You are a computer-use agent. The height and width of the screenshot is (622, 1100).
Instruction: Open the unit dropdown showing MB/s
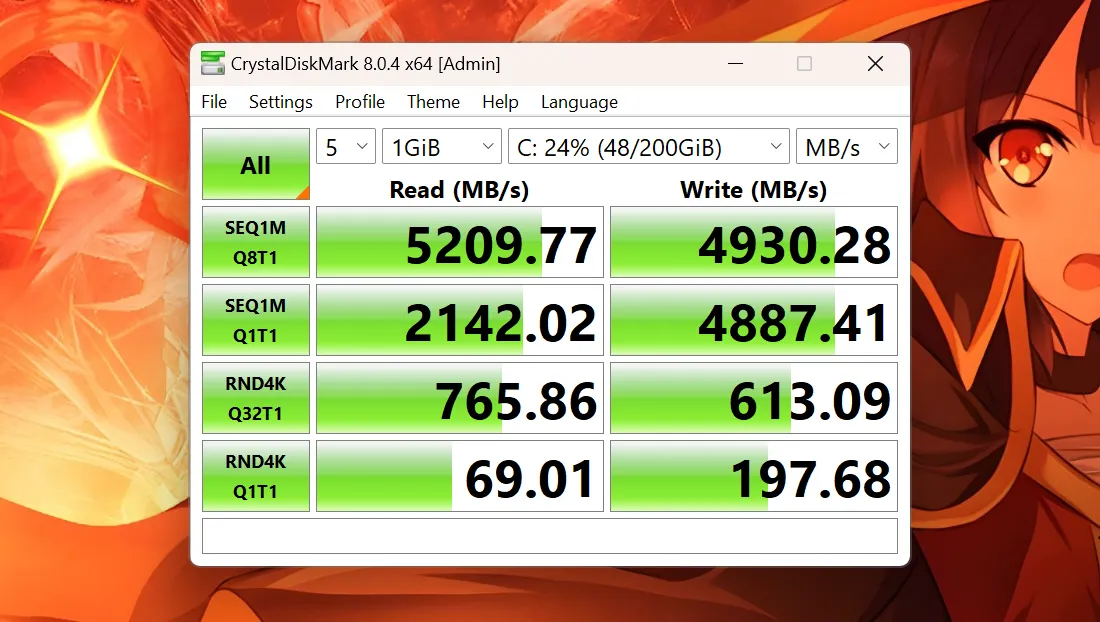[847, 147]
